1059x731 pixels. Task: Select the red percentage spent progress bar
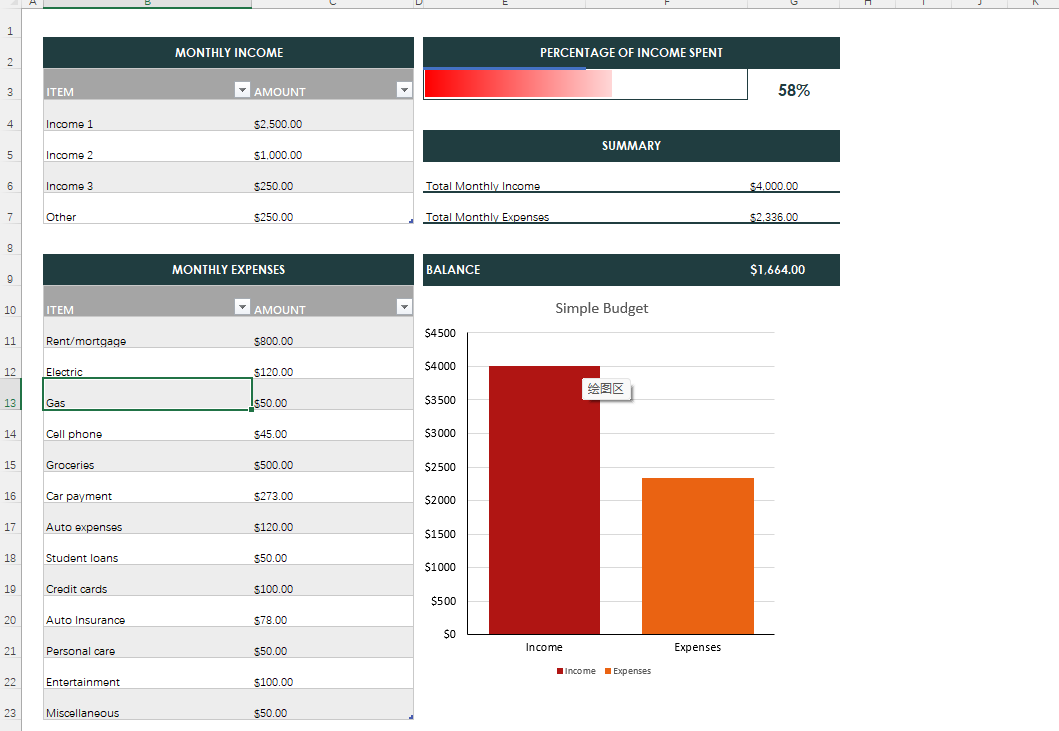click(x=518, y=84)
